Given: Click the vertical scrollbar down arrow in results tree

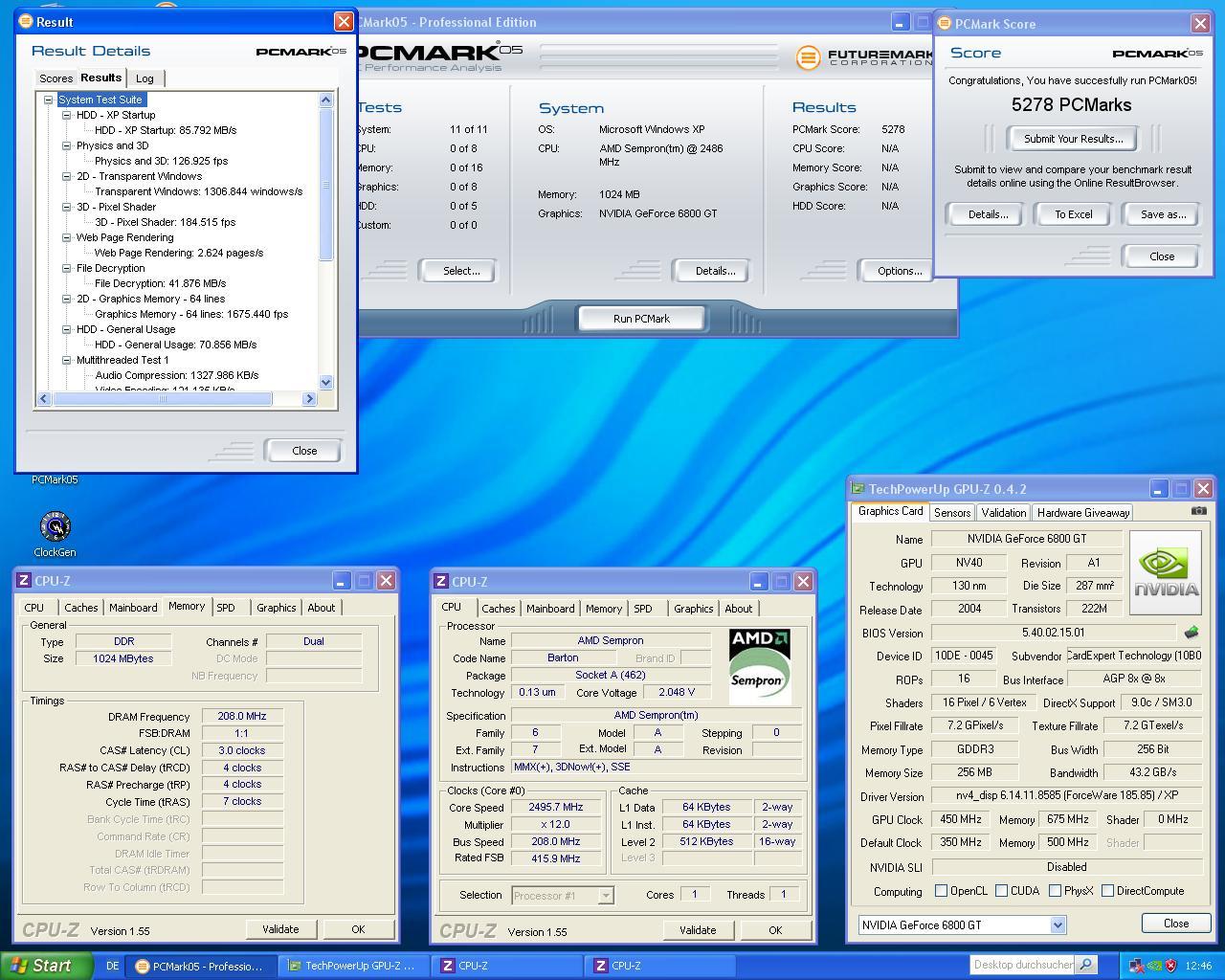Looking at the screenshot, I should pyautogui.click(x=325, y=383).
